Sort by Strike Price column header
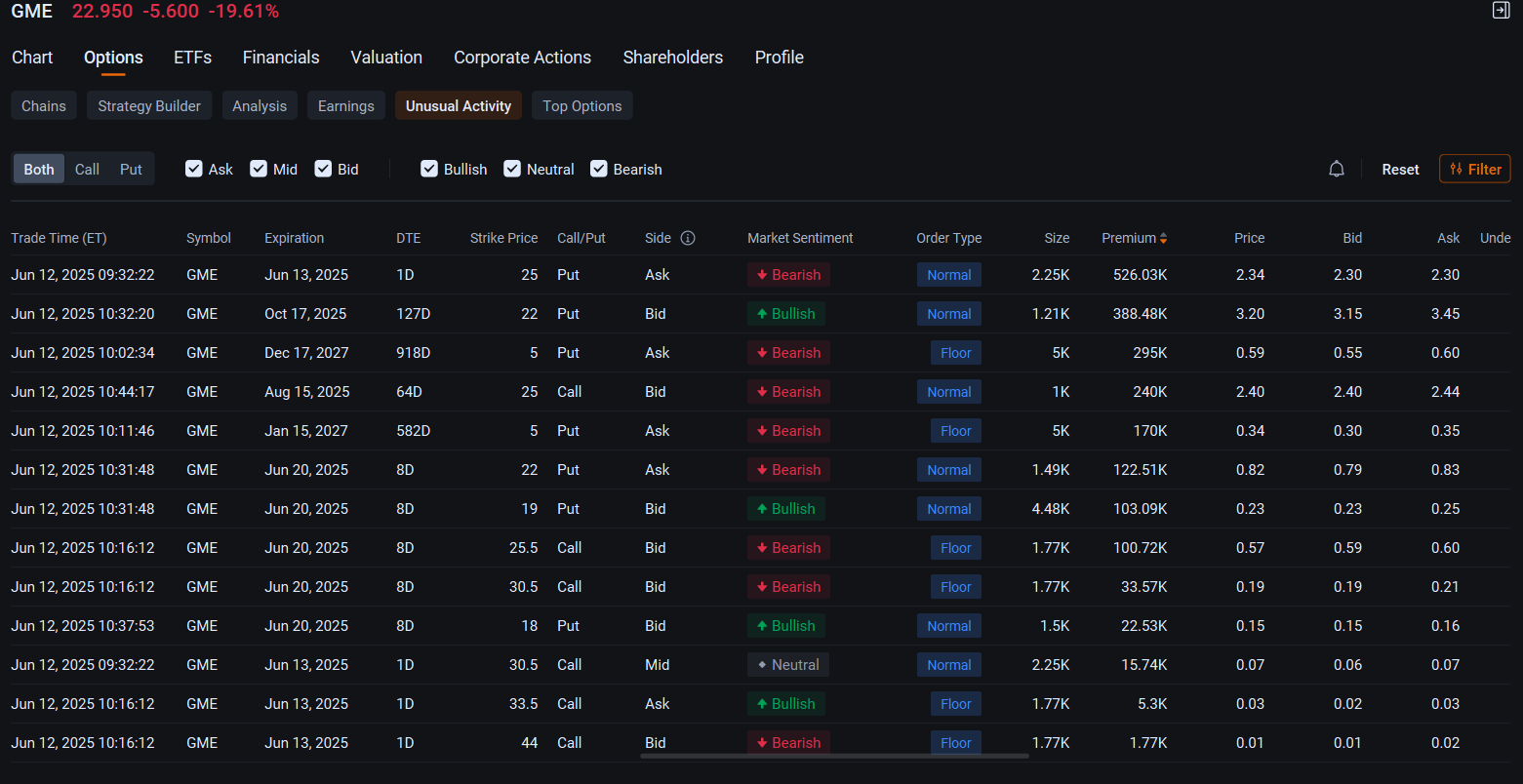Screen dimensions: 1523x784 click(503, 238)
